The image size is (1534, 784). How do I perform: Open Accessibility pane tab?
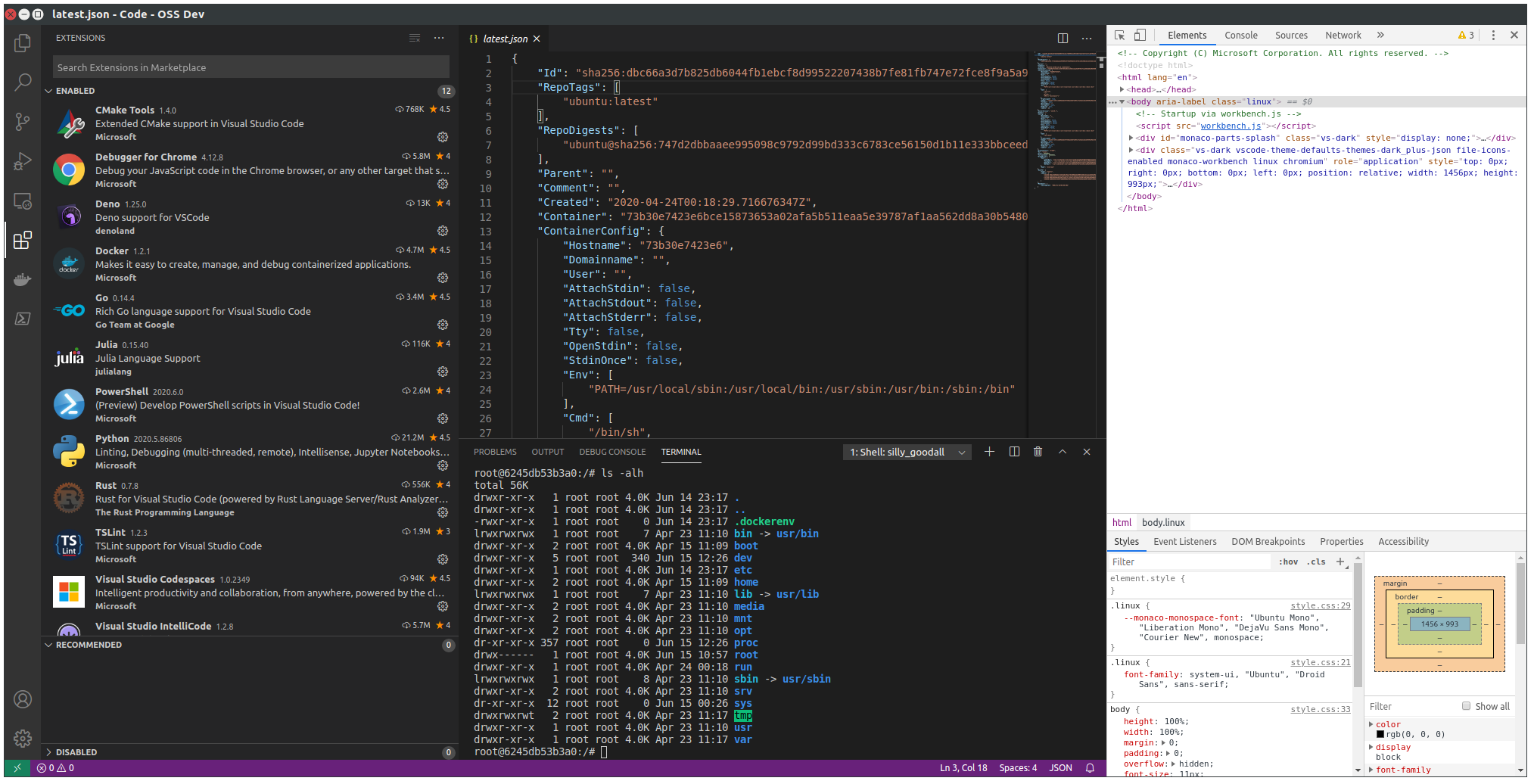(x=1404, y=542)
